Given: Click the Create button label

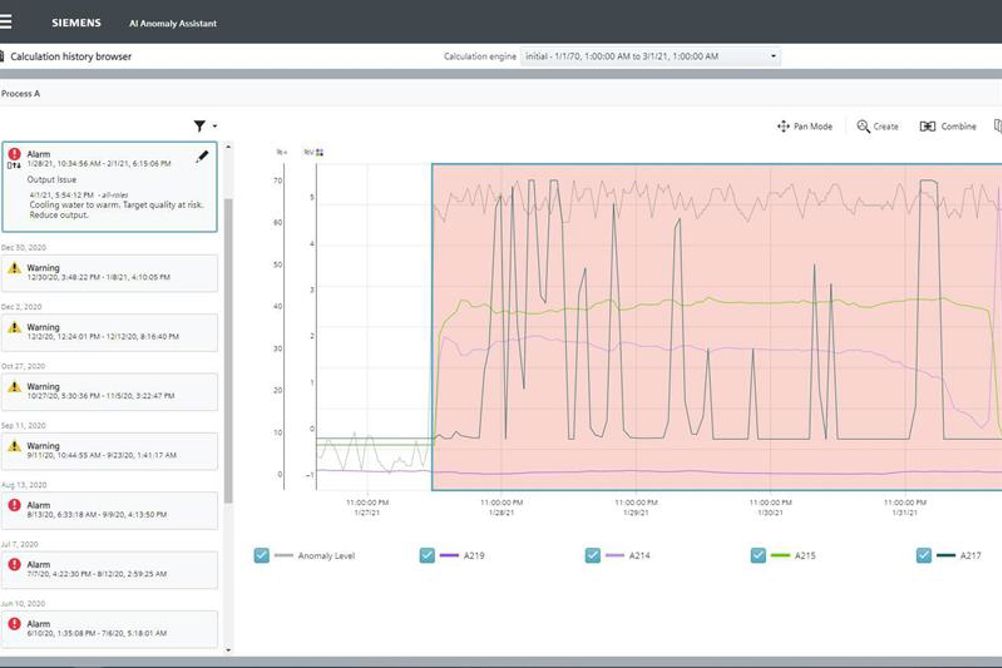Looking at the screenshot, I should coord(886,127).
